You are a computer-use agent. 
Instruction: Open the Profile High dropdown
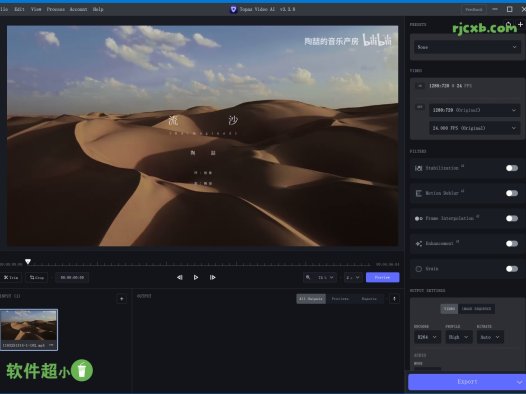pos(459,337)
